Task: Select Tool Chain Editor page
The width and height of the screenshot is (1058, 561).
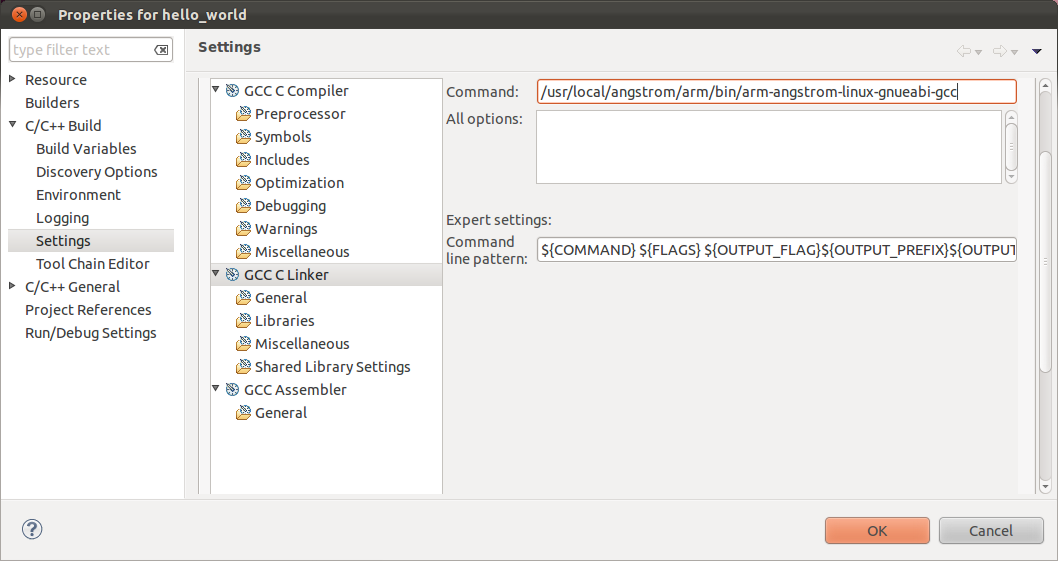Action: pyautogui.click(x=92, y=264)
